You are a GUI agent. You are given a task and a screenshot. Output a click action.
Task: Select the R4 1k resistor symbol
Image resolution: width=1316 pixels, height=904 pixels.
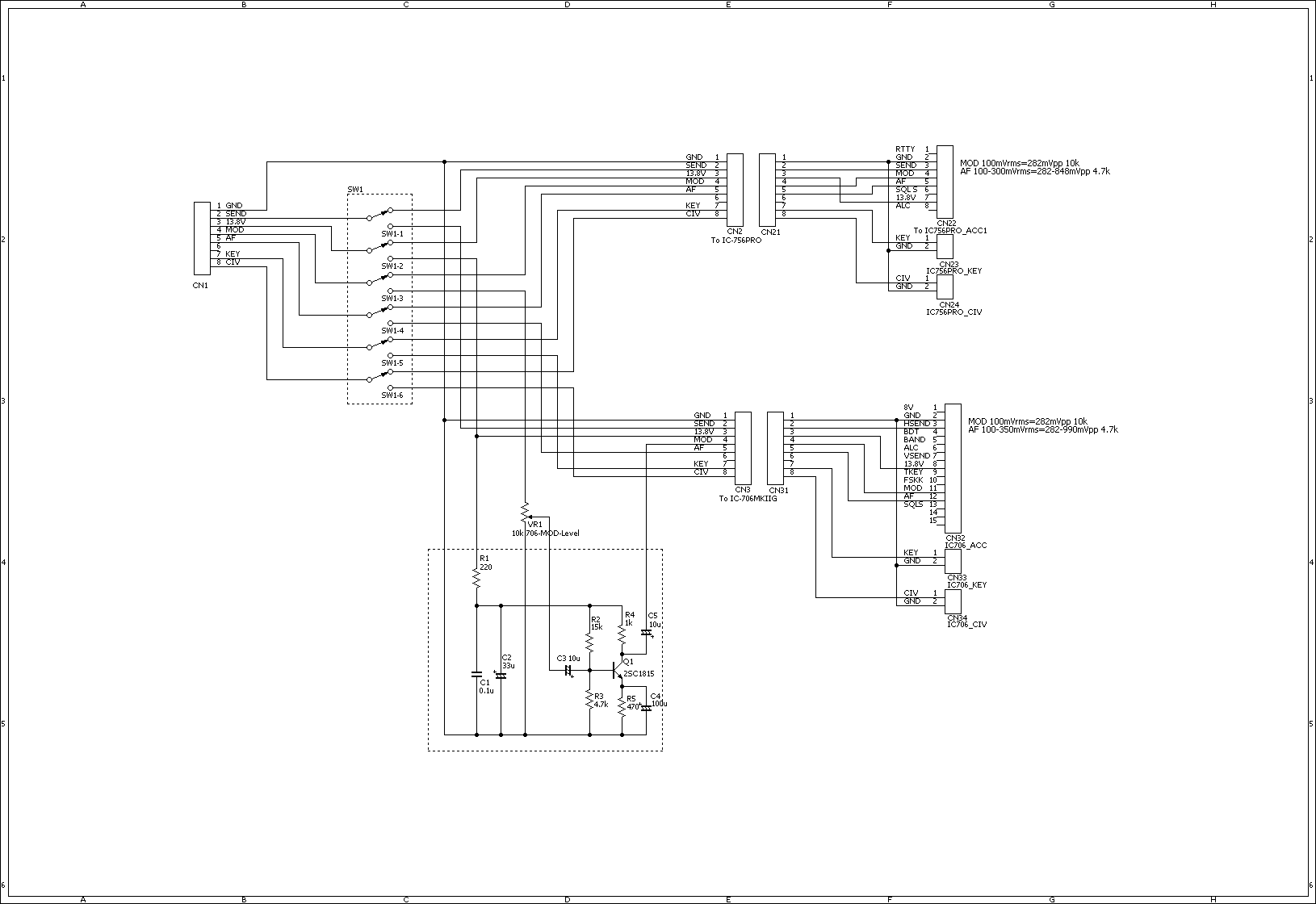[622, 634]
